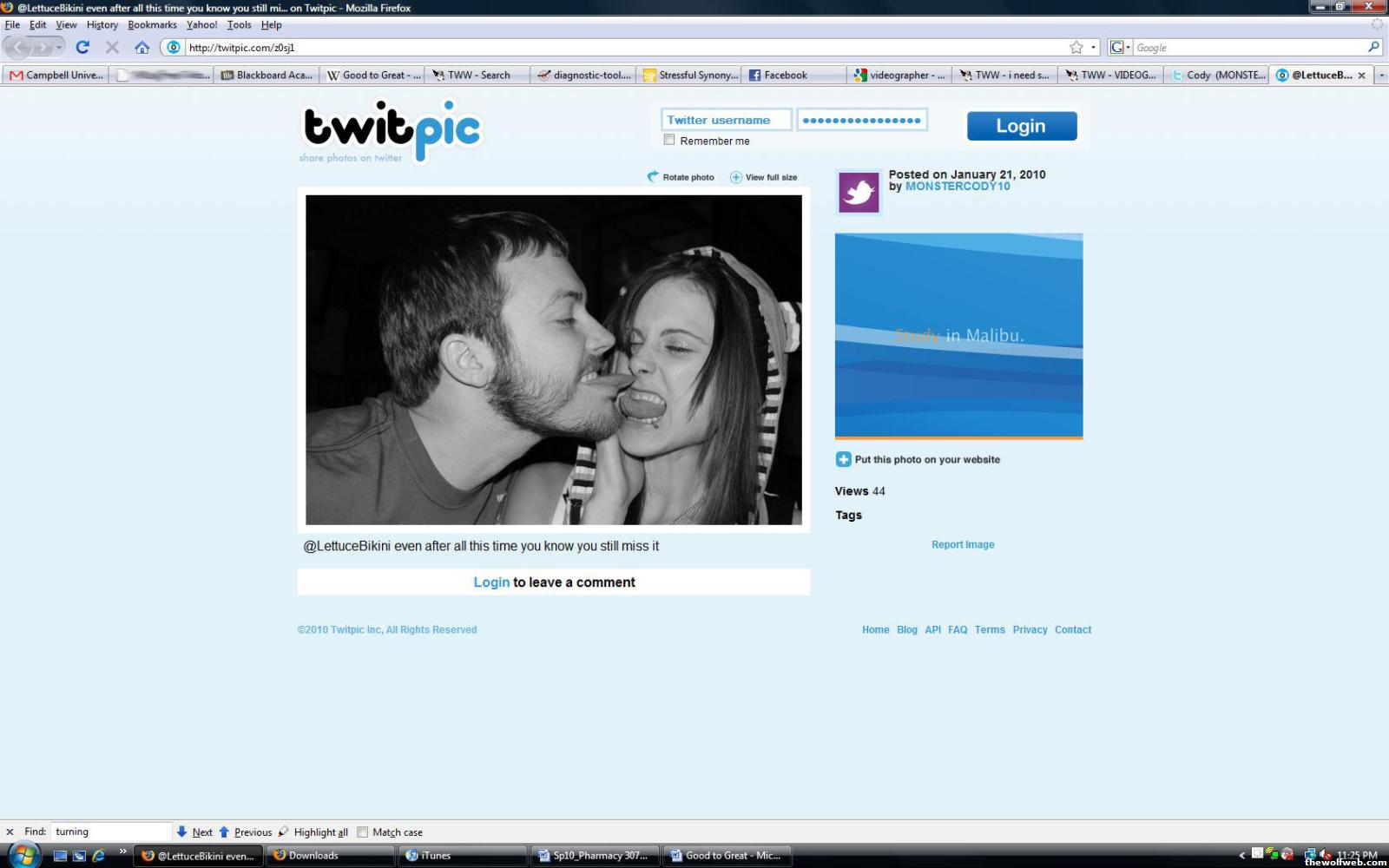1389x868 pixels.
Task: Click the Put this photo on website icon
Action: click(x=843, y=460)
